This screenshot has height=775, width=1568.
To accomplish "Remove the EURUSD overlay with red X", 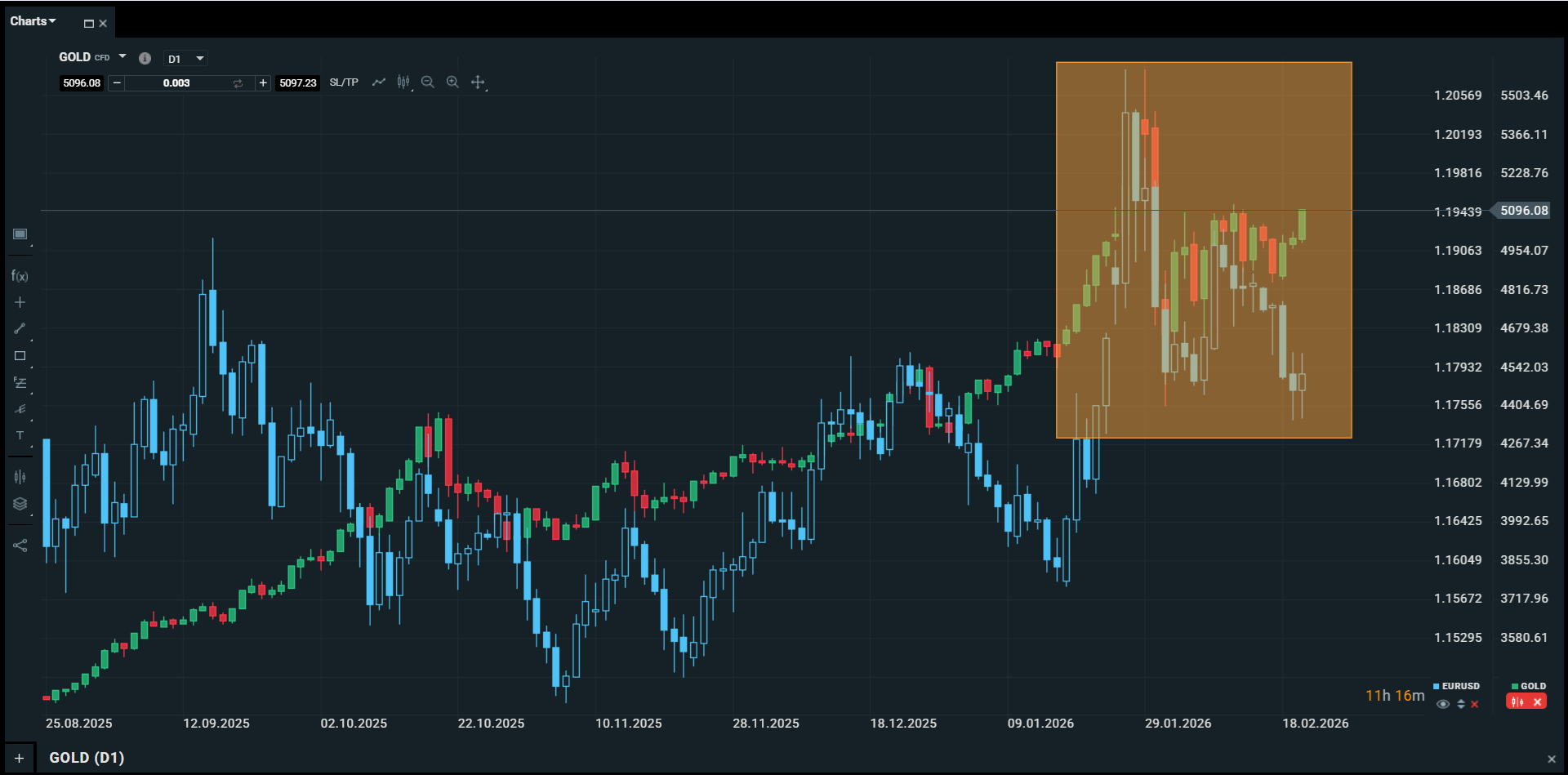I will tap(1475, 704).
